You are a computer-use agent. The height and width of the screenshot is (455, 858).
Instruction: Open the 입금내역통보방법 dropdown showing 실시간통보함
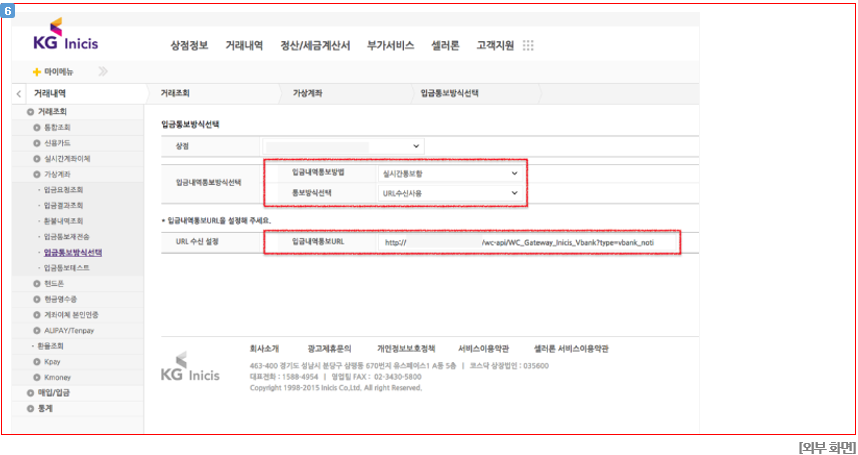pyautogui.click(x=449, y=174)
